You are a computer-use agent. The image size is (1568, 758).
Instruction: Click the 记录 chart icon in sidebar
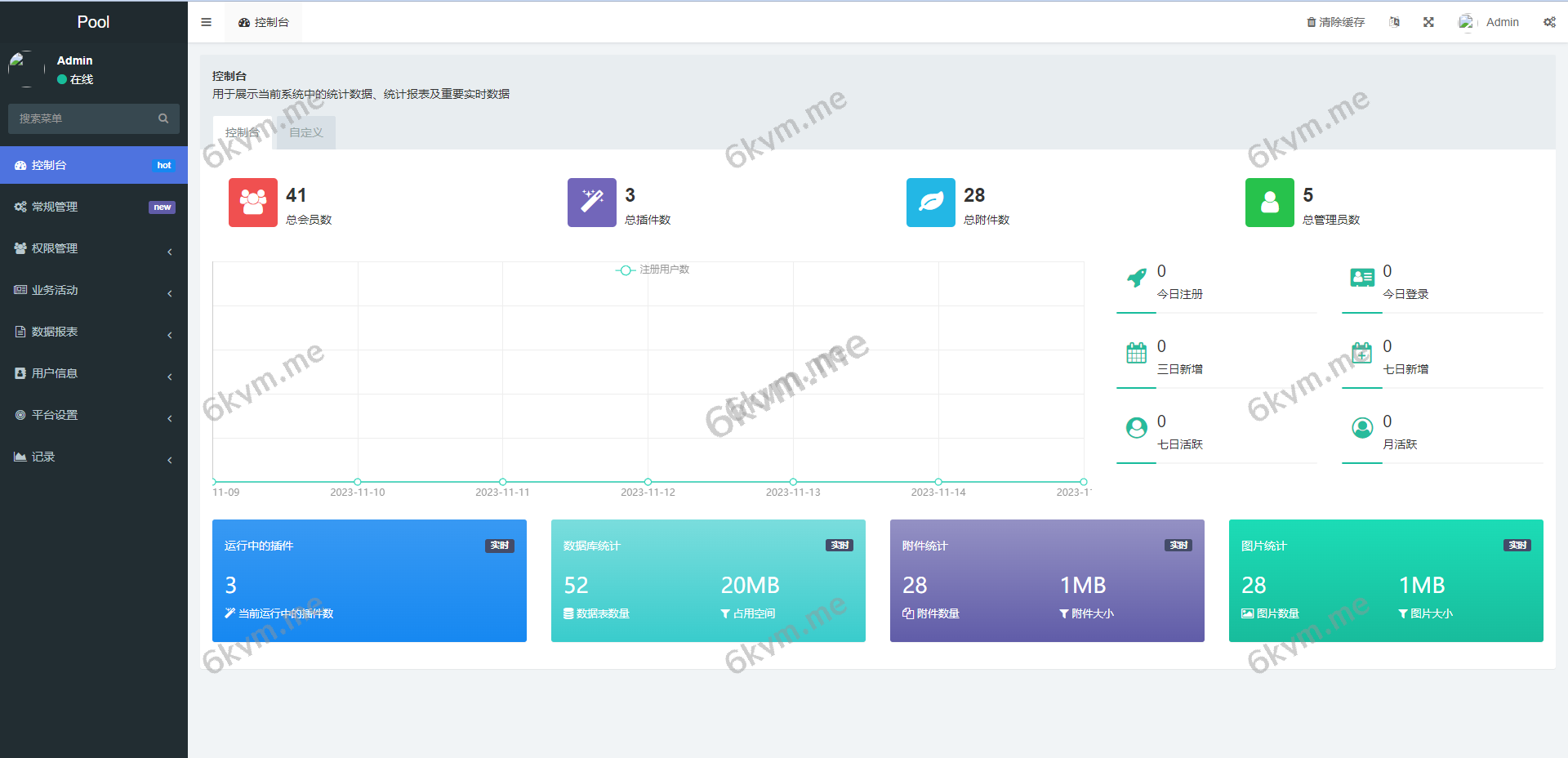21,456
